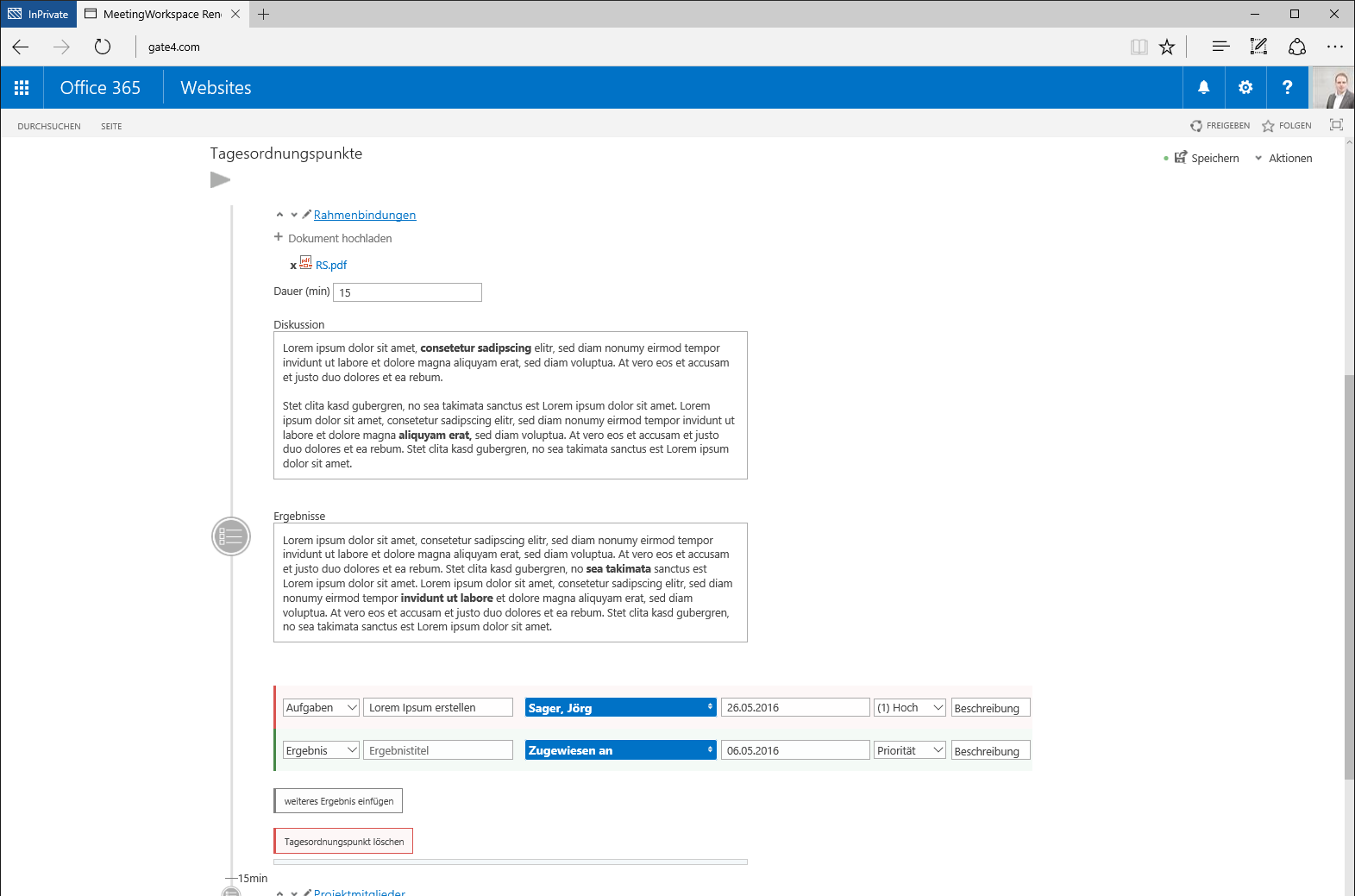Click Speichern to save

[1206, 158]
